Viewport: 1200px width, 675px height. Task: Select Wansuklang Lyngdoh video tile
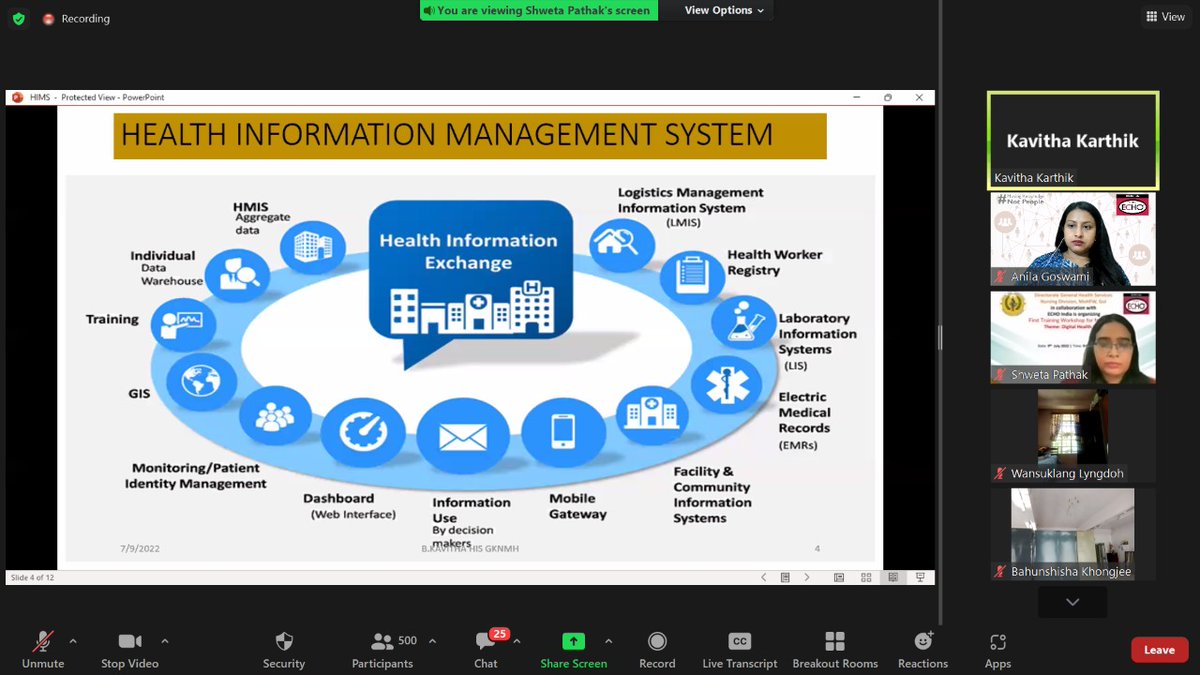click(x=1073, y=435)
